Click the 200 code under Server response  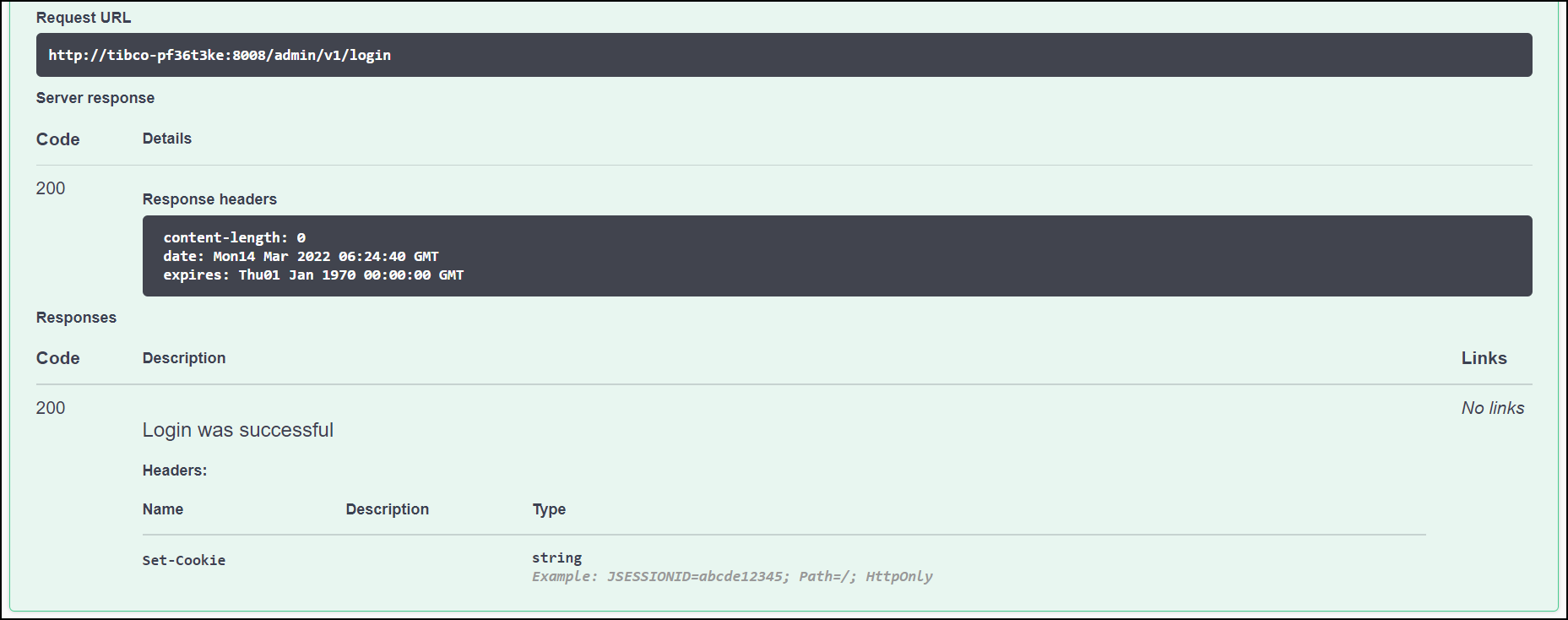coord(51,188)
